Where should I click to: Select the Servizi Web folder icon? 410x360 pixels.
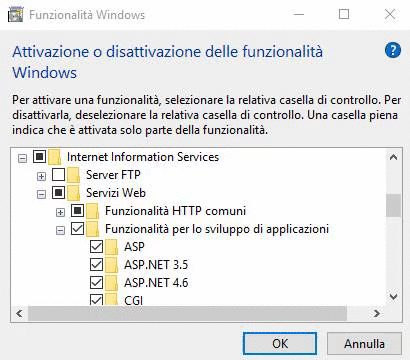(73, 193)
